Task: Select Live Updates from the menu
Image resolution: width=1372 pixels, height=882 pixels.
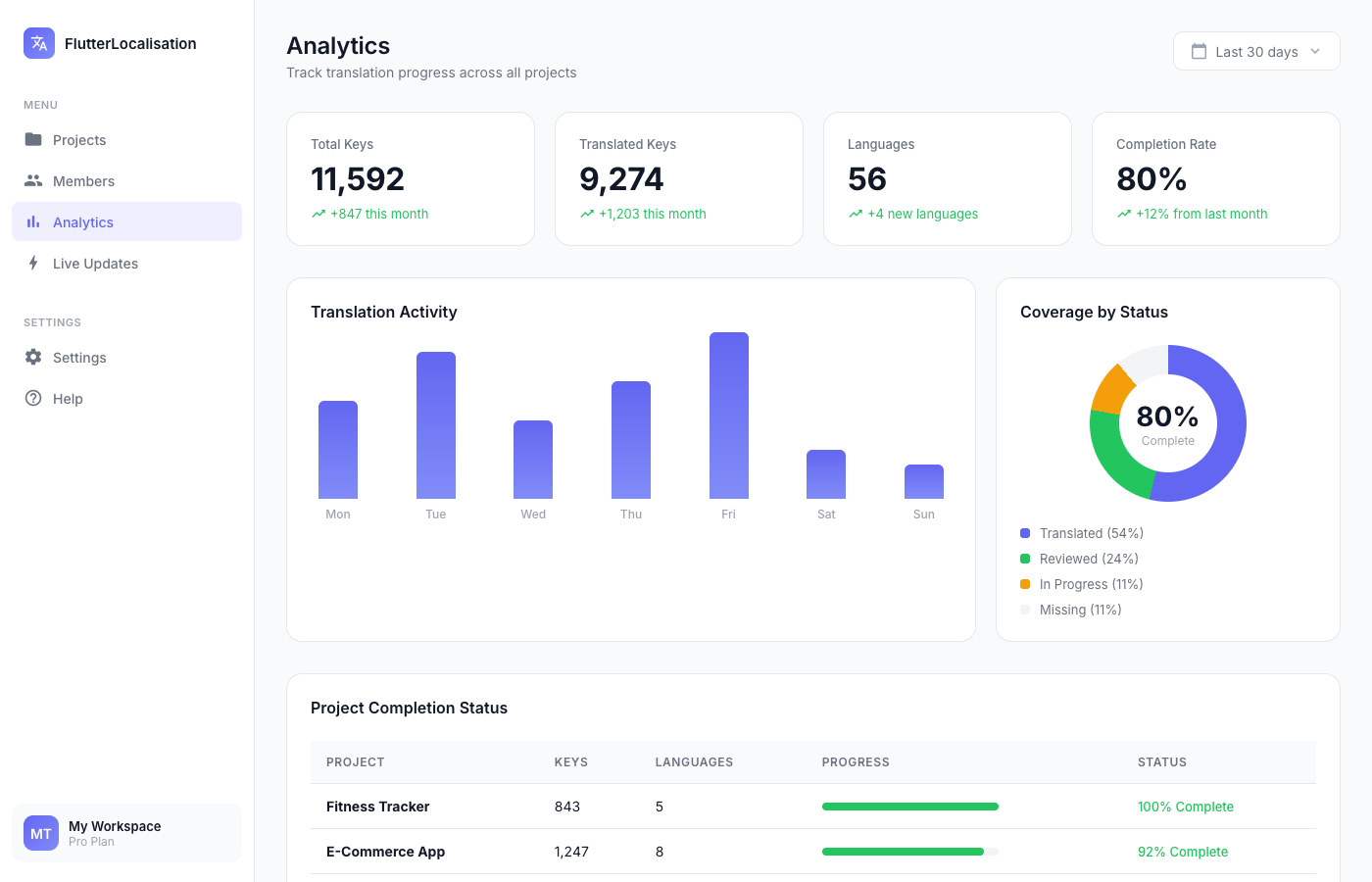Action: coord(97,263)
